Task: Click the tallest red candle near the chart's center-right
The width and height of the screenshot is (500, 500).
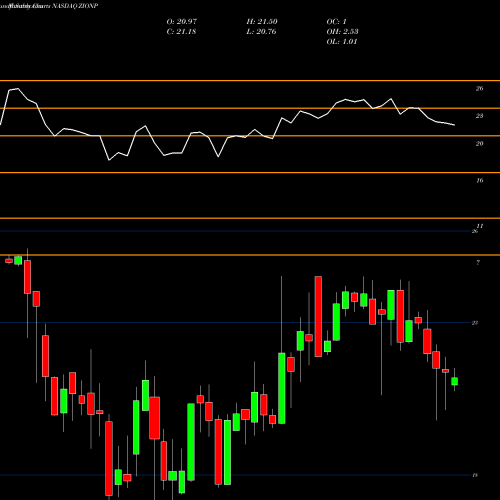Action: pyautogui.click(x=318, y=317)
